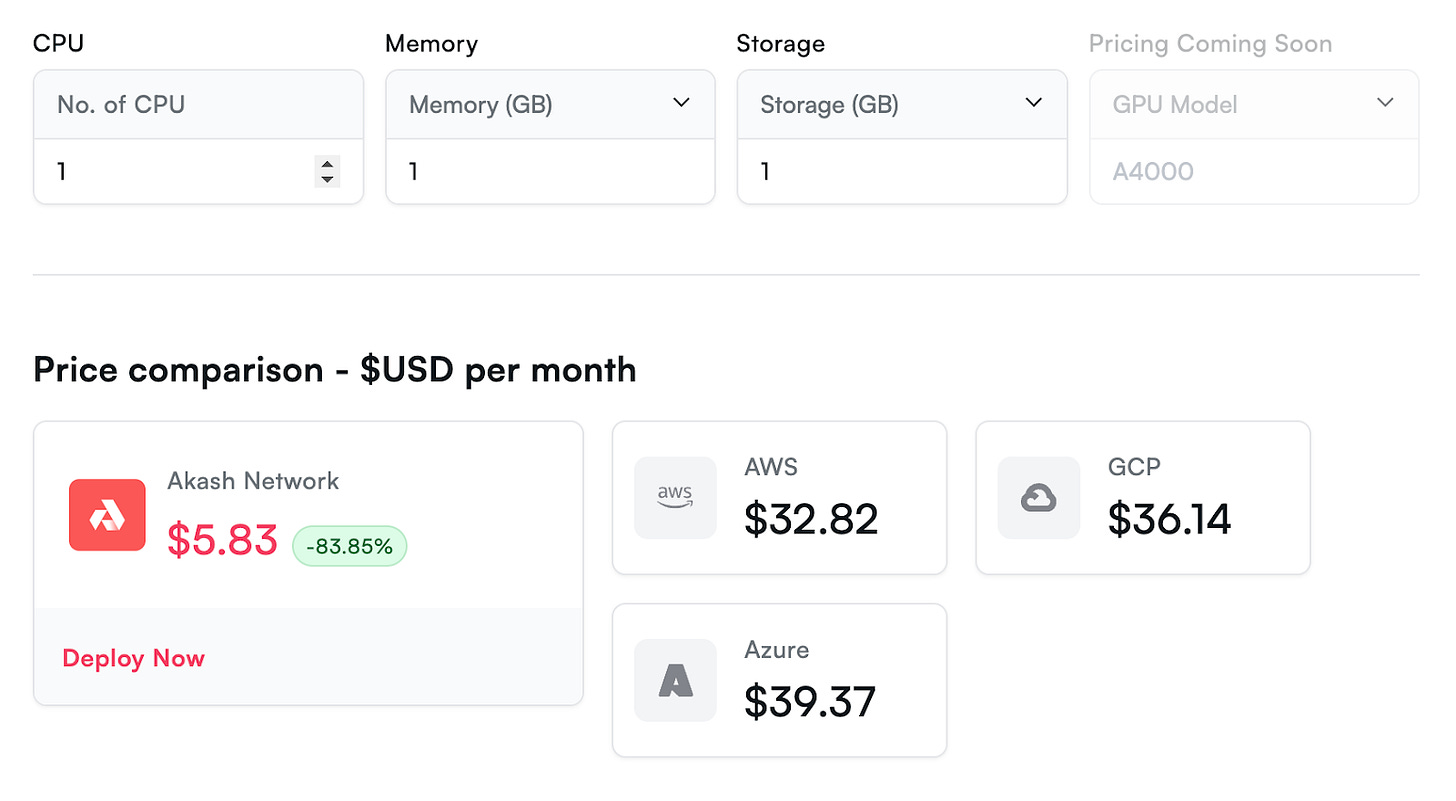Click the Pricing Coming Soon label
Viewport: 1456px width, 801px height.
1210,44
